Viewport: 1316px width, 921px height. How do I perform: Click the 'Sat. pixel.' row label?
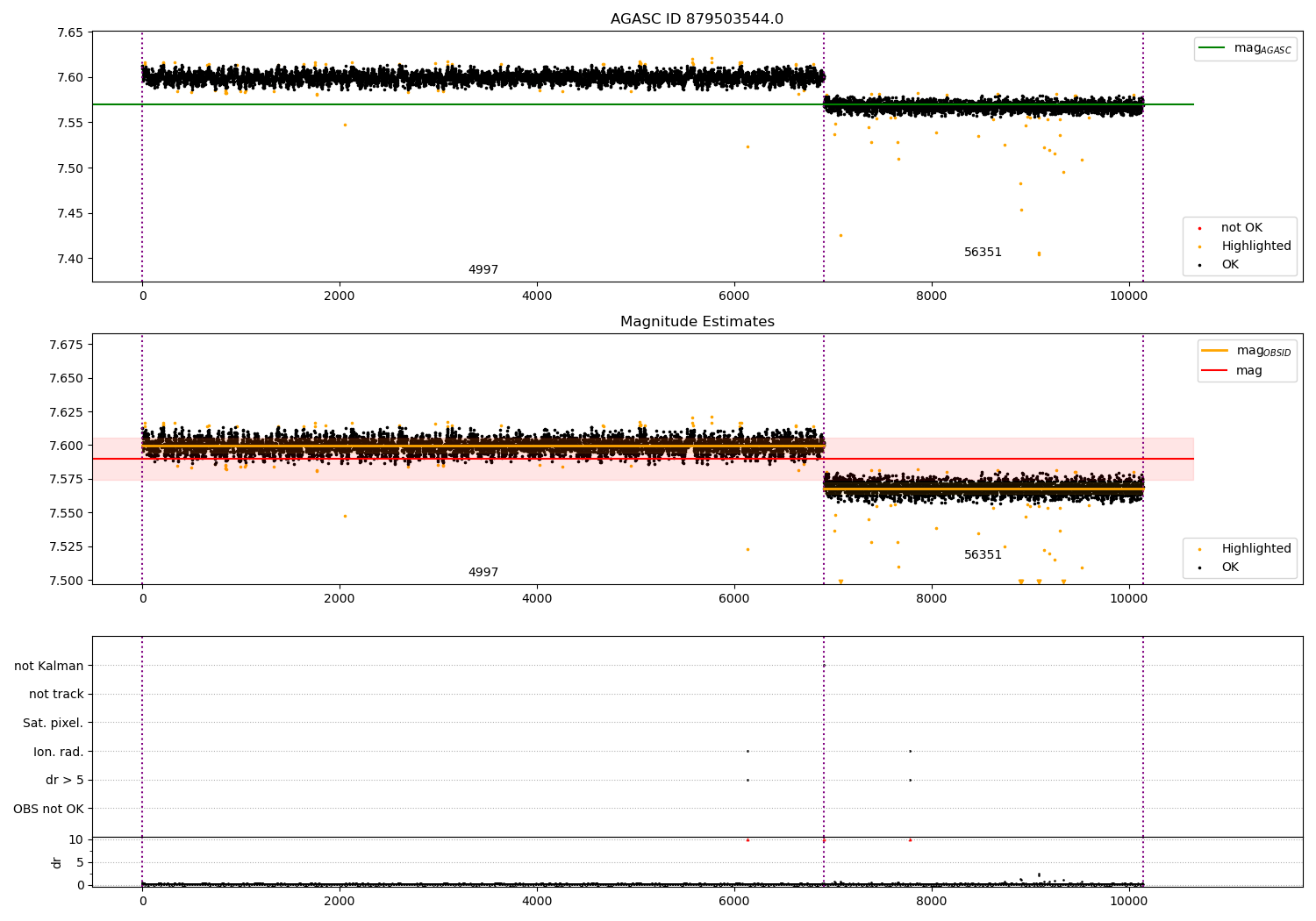tap(53, 724)
